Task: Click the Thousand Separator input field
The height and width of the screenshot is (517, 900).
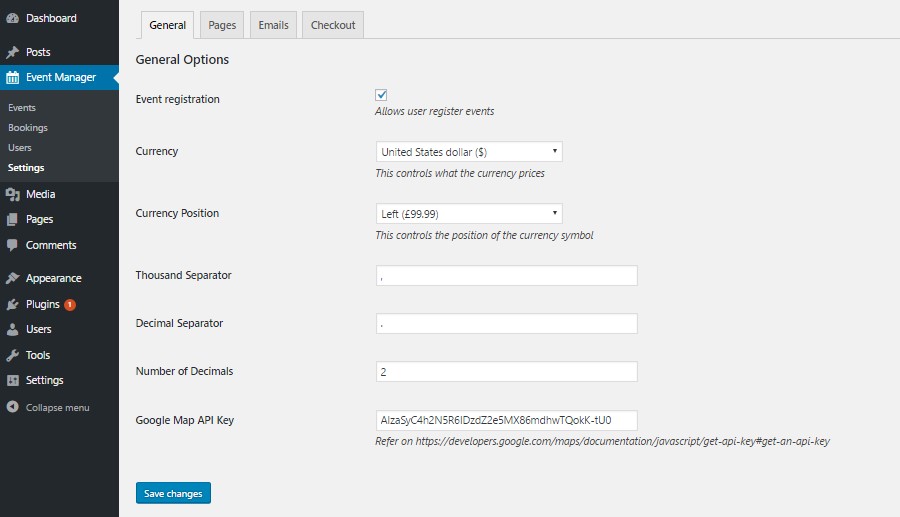Action: point(506,276)
